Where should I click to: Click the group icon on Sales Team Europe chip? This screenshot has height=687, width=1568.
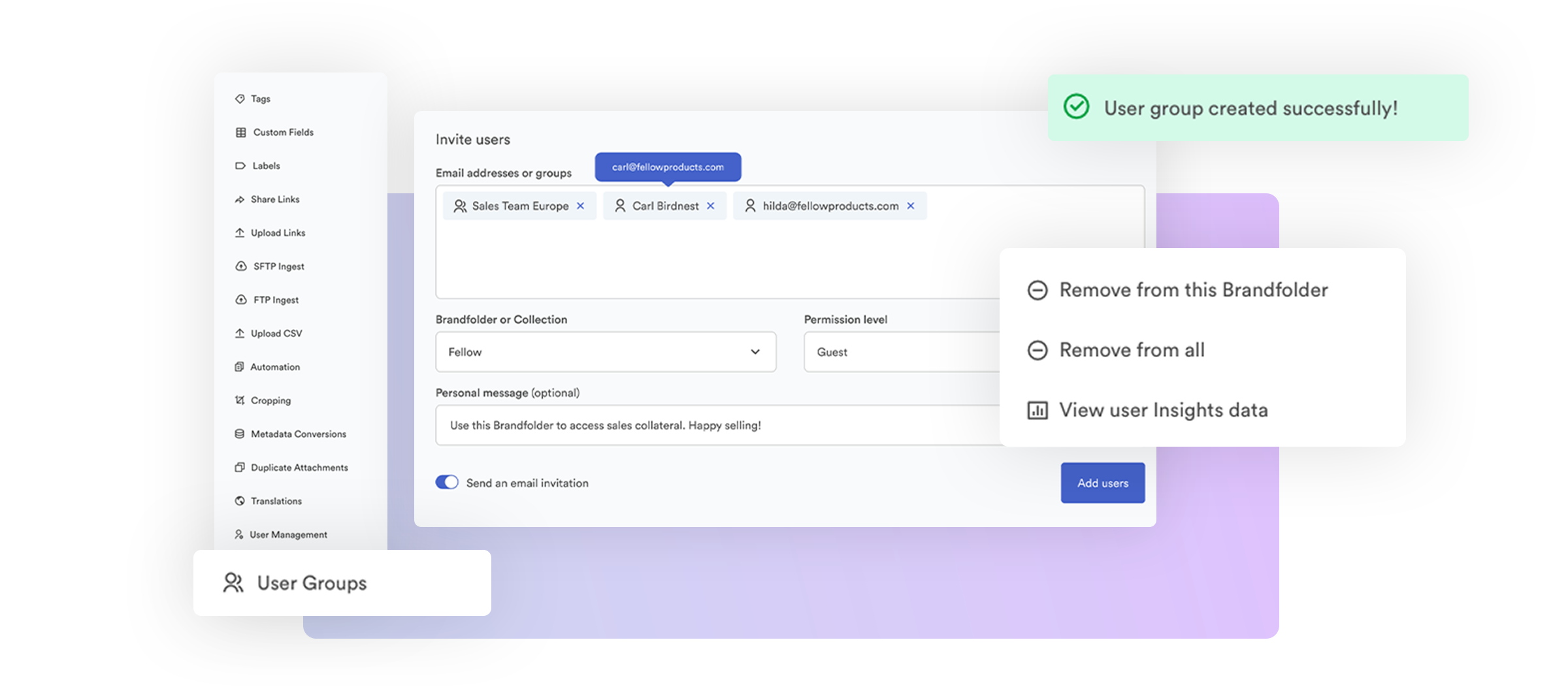pos(460,206)
